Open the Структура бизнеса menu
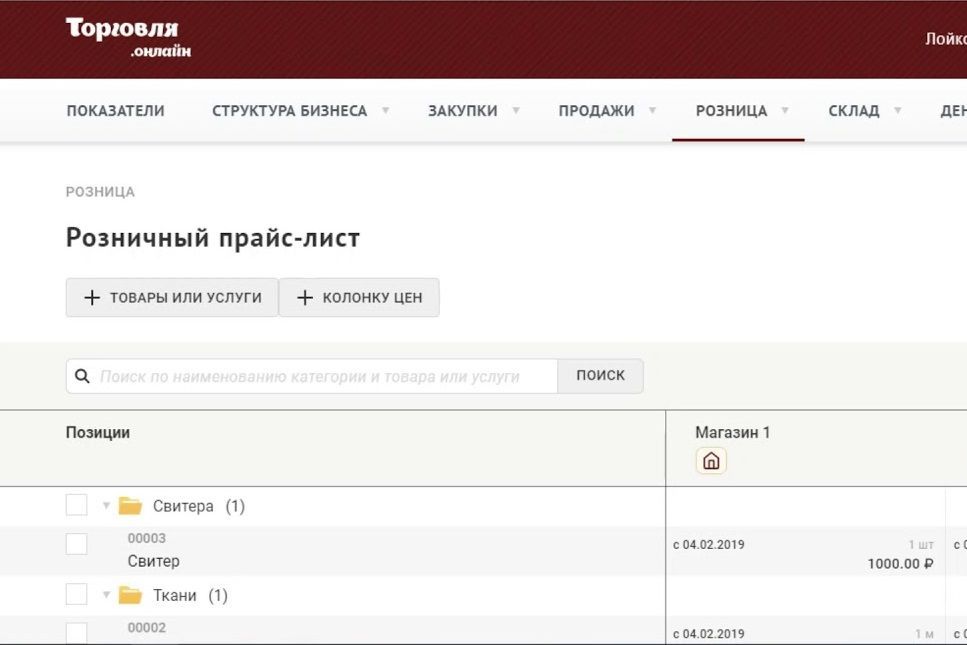The width and height of the screenshot is (967, 645). click(290, 111)
